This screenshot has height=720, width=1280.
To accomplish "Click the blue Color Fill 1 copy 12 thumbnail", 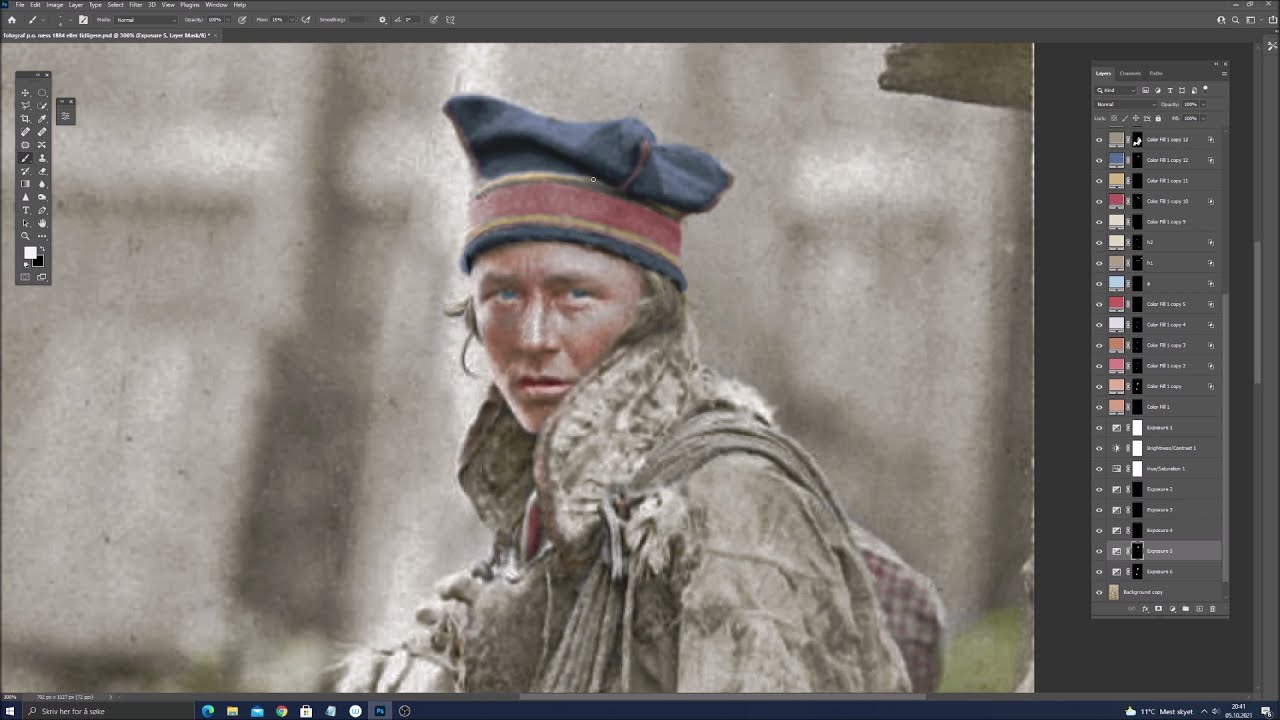I will pos(1116,160).
